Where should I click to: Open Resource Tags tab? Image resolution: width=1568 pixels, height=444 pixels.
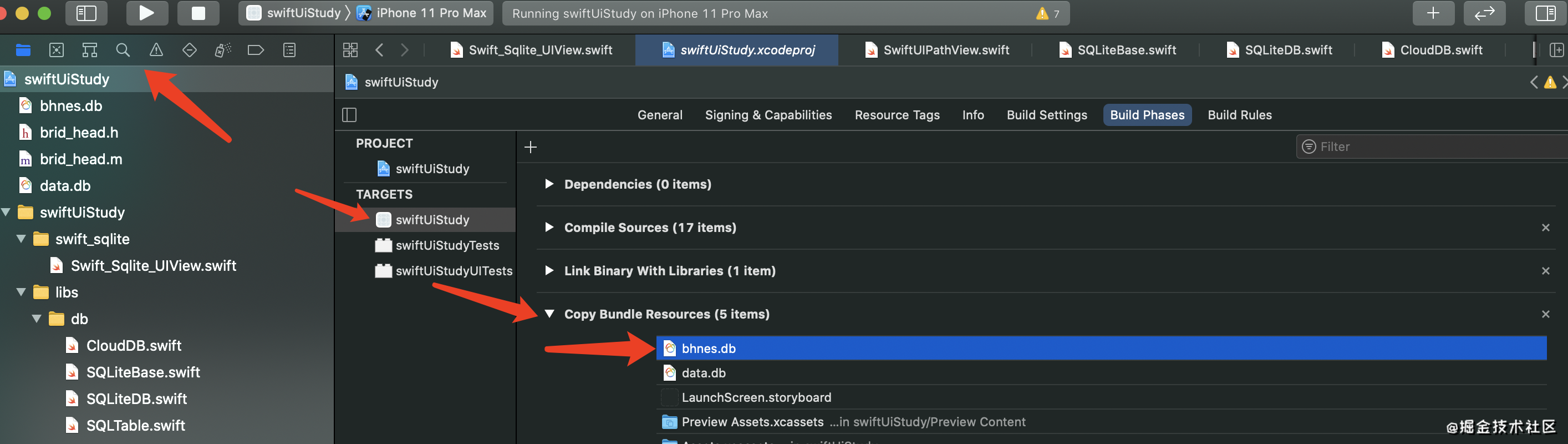pos(897,115)
